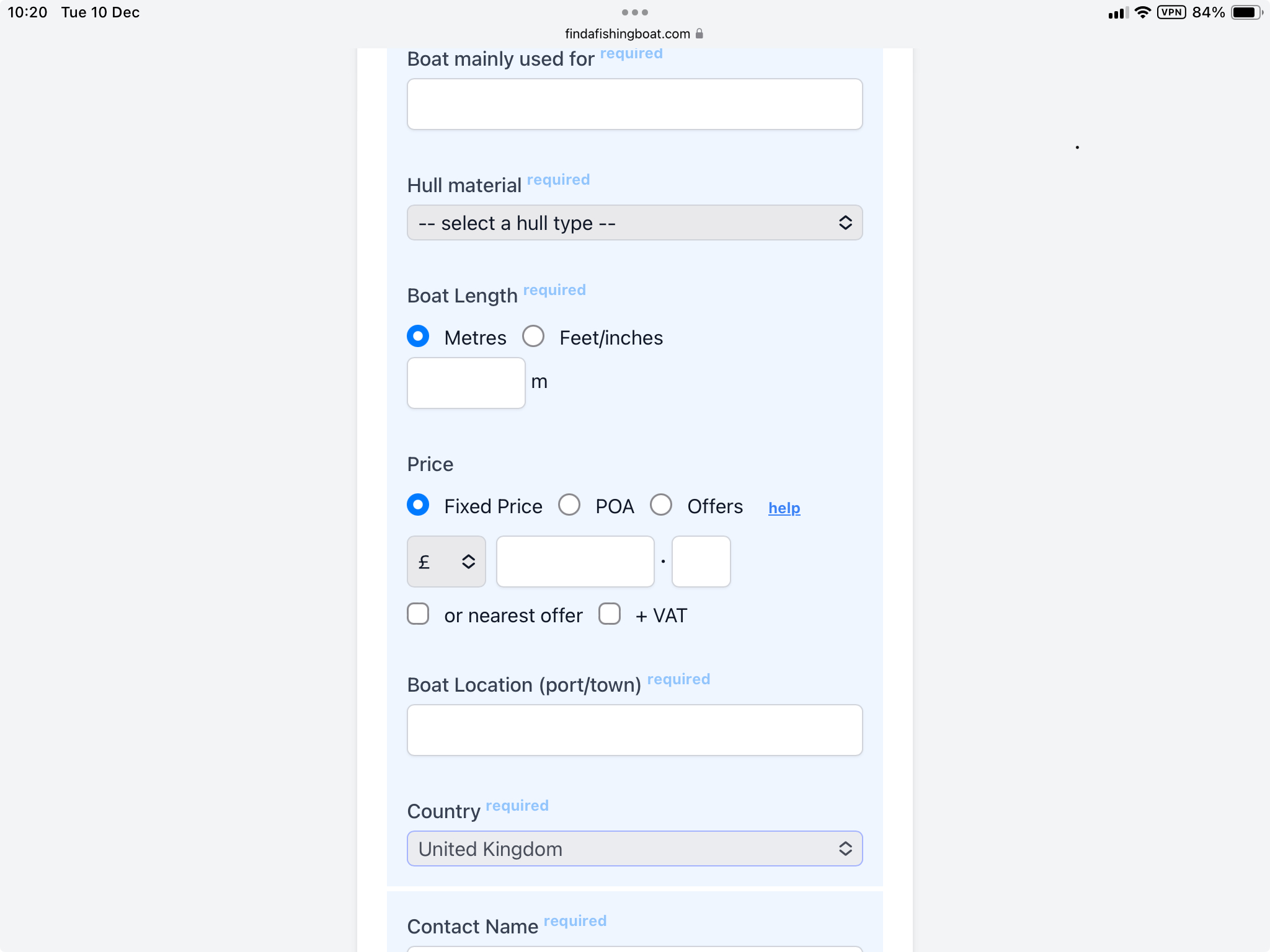This screenshot has width=1270, height=952.
Task: Choose the Fixed Price option
Action: pos(418,505)
